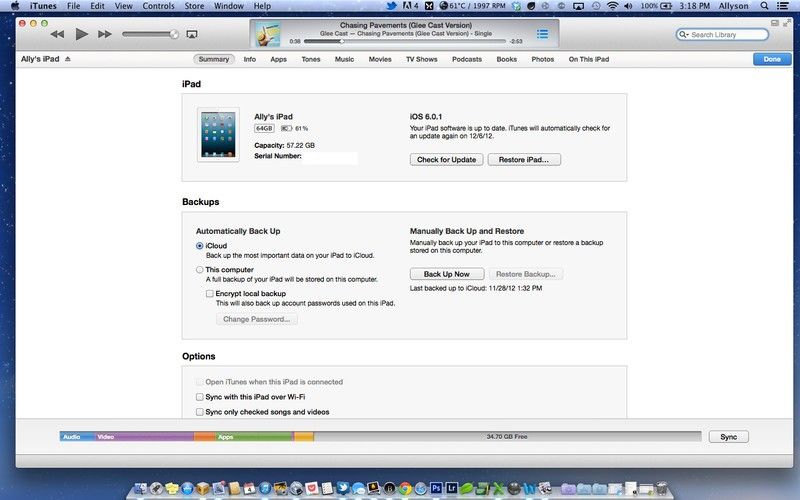Open the AirPlay output icon
The width and height of the screenshot is (800, 500).
(x=192, y=34)
